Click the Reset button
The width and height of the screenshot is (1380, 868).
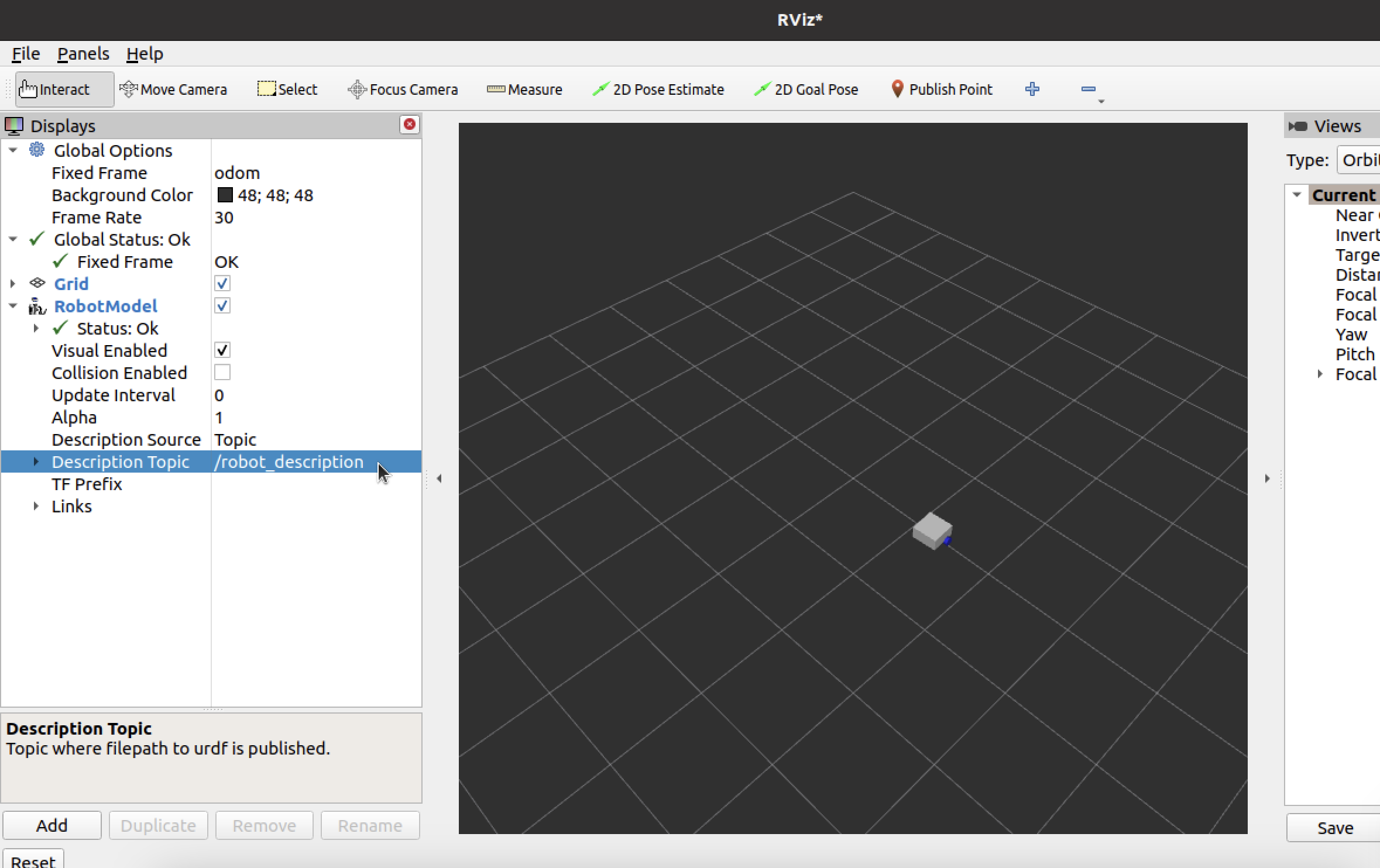(33, 859)
